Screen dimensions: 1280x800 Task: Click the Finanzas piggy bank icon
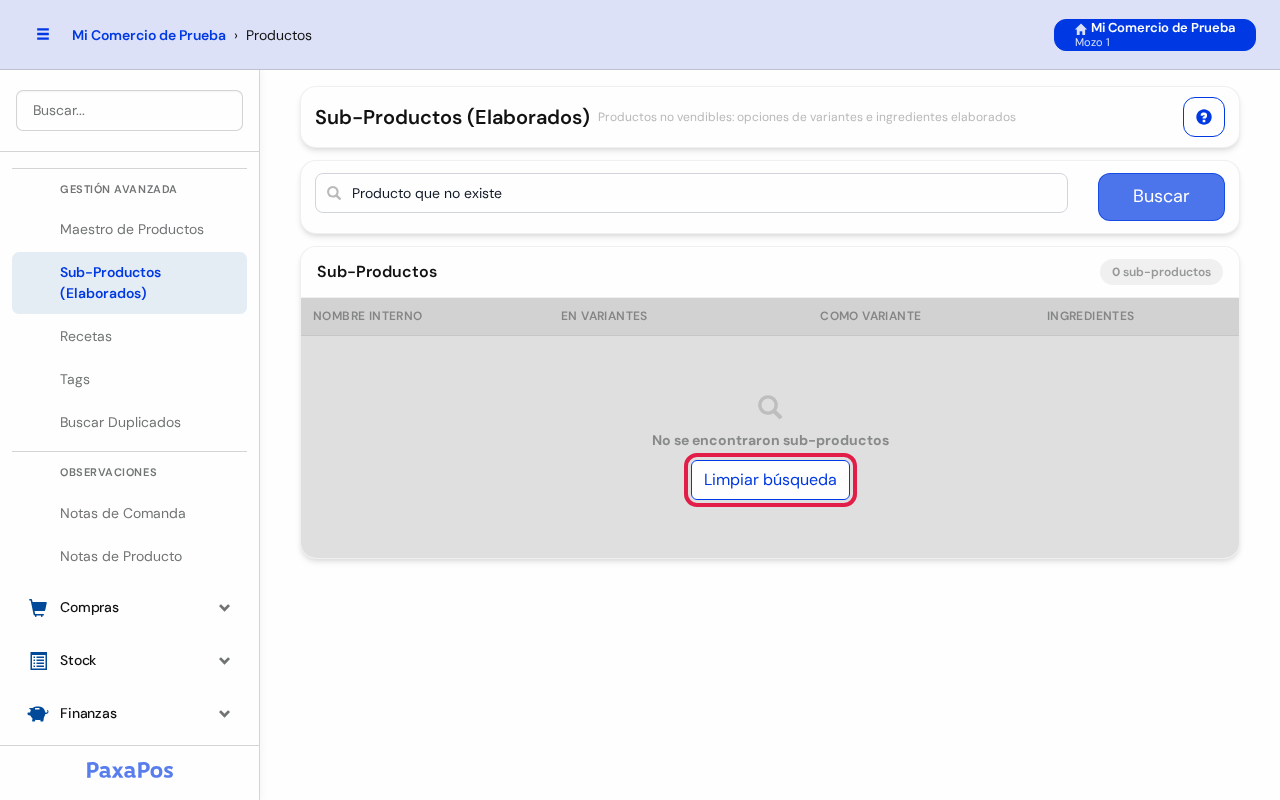click(x=38, y=714)
